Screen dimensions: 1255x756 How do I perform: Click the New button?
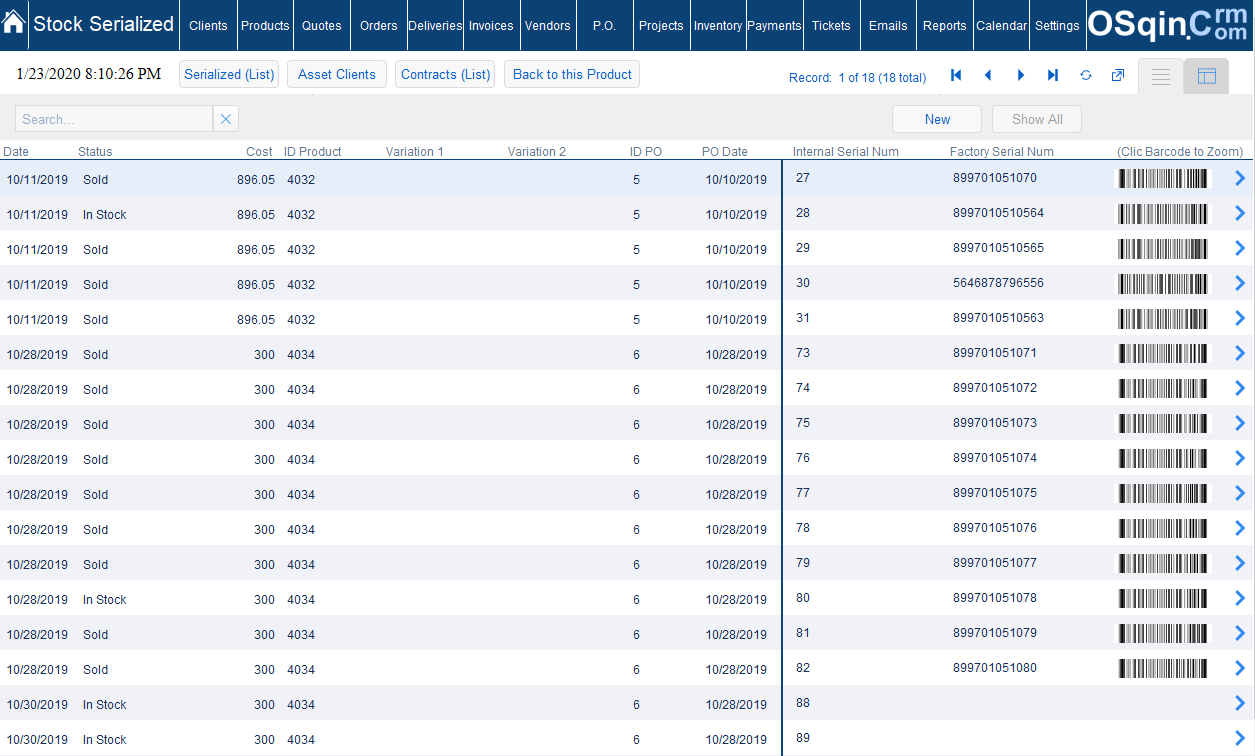(x=937, y=119)
